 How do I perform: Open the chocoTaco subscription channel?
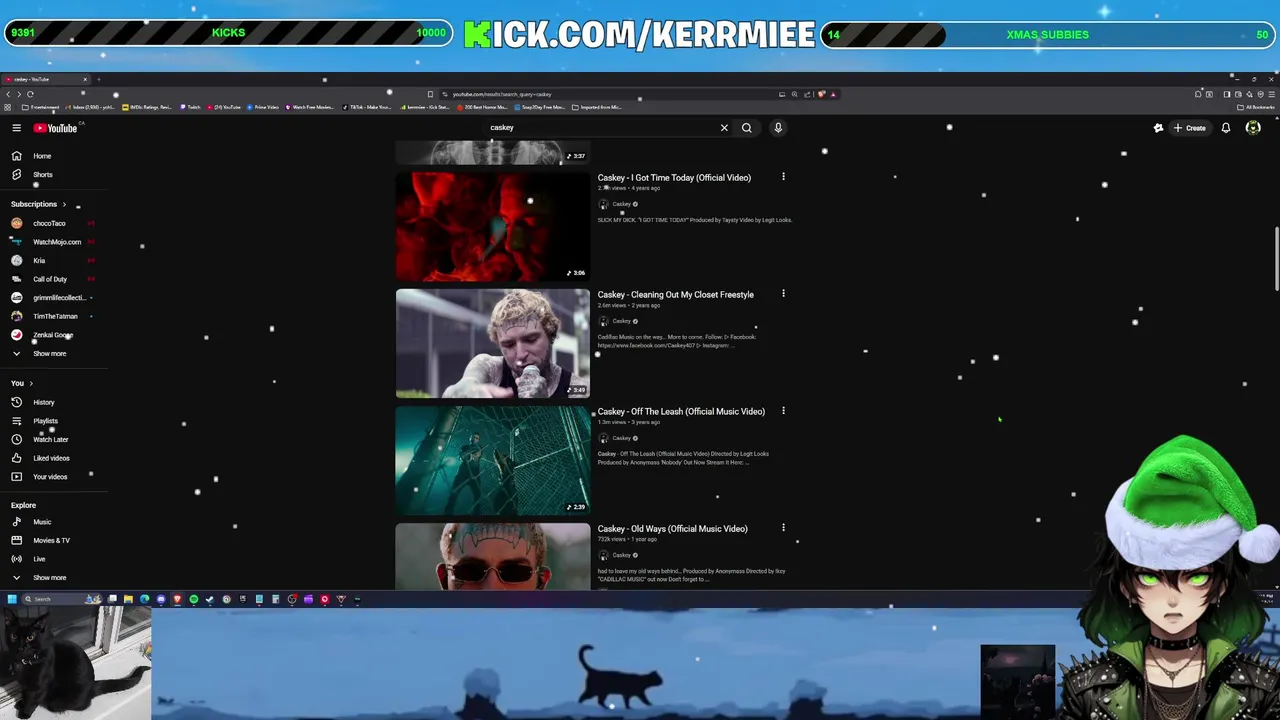click(53, 223)
